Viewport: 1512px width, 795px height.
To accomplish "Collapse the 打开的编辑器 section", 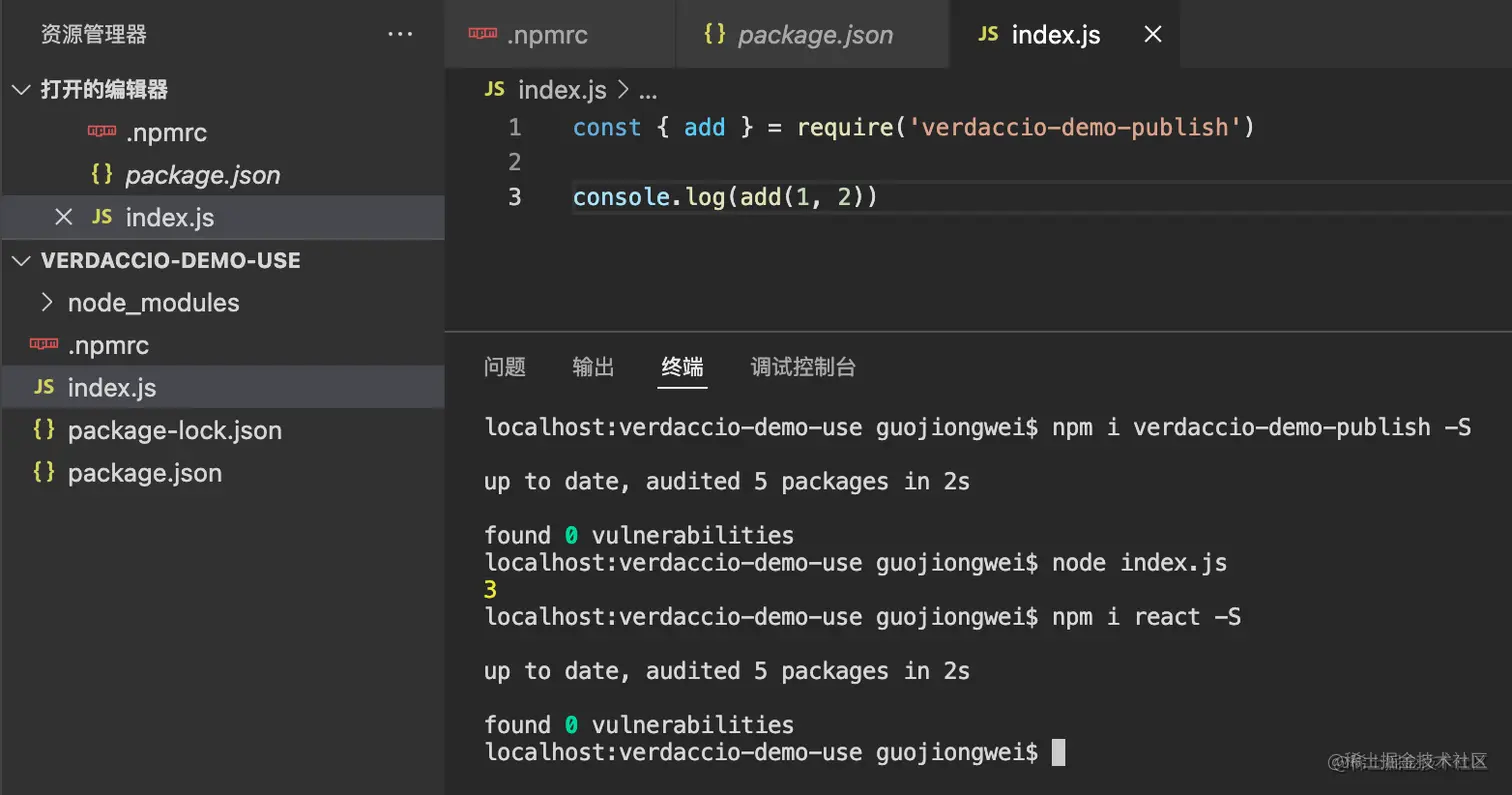I will [x=20, y=89].
